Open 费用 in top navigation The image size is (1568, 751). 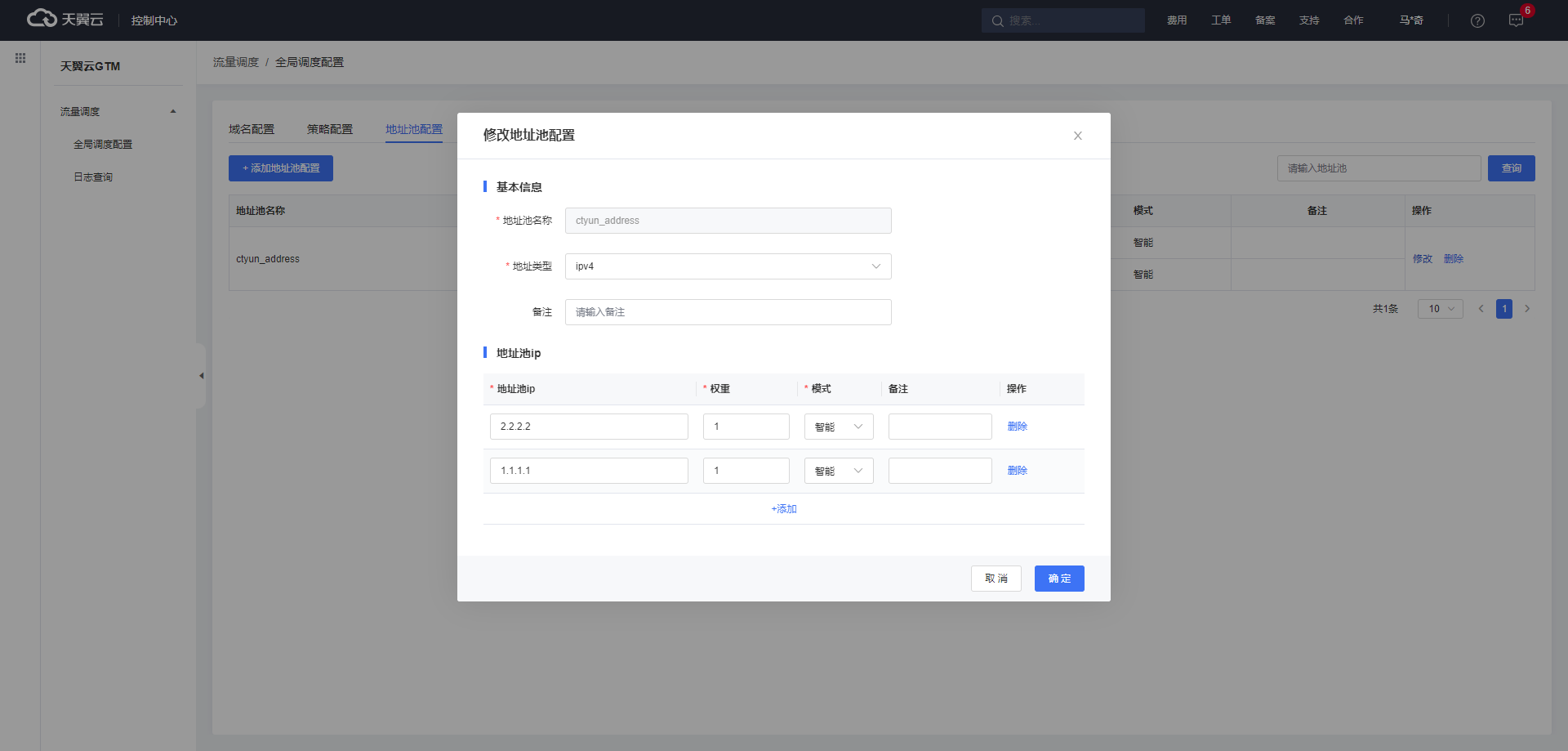tap(1177, 20)
